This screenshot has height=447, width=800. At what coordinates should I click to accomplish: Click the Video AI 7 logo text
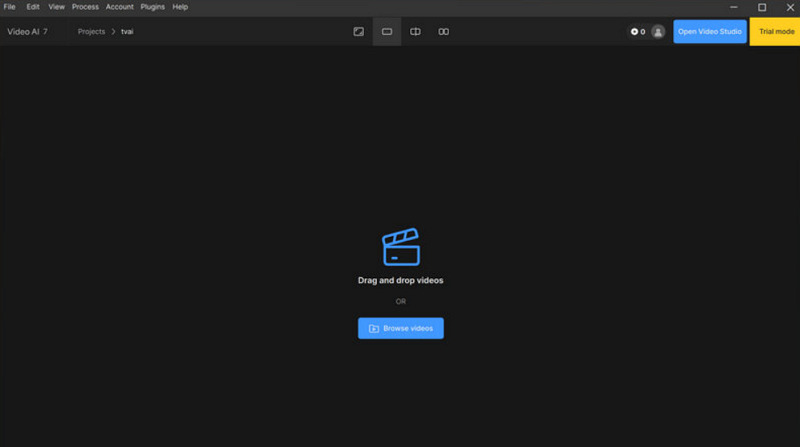click(x=27, y=32)
